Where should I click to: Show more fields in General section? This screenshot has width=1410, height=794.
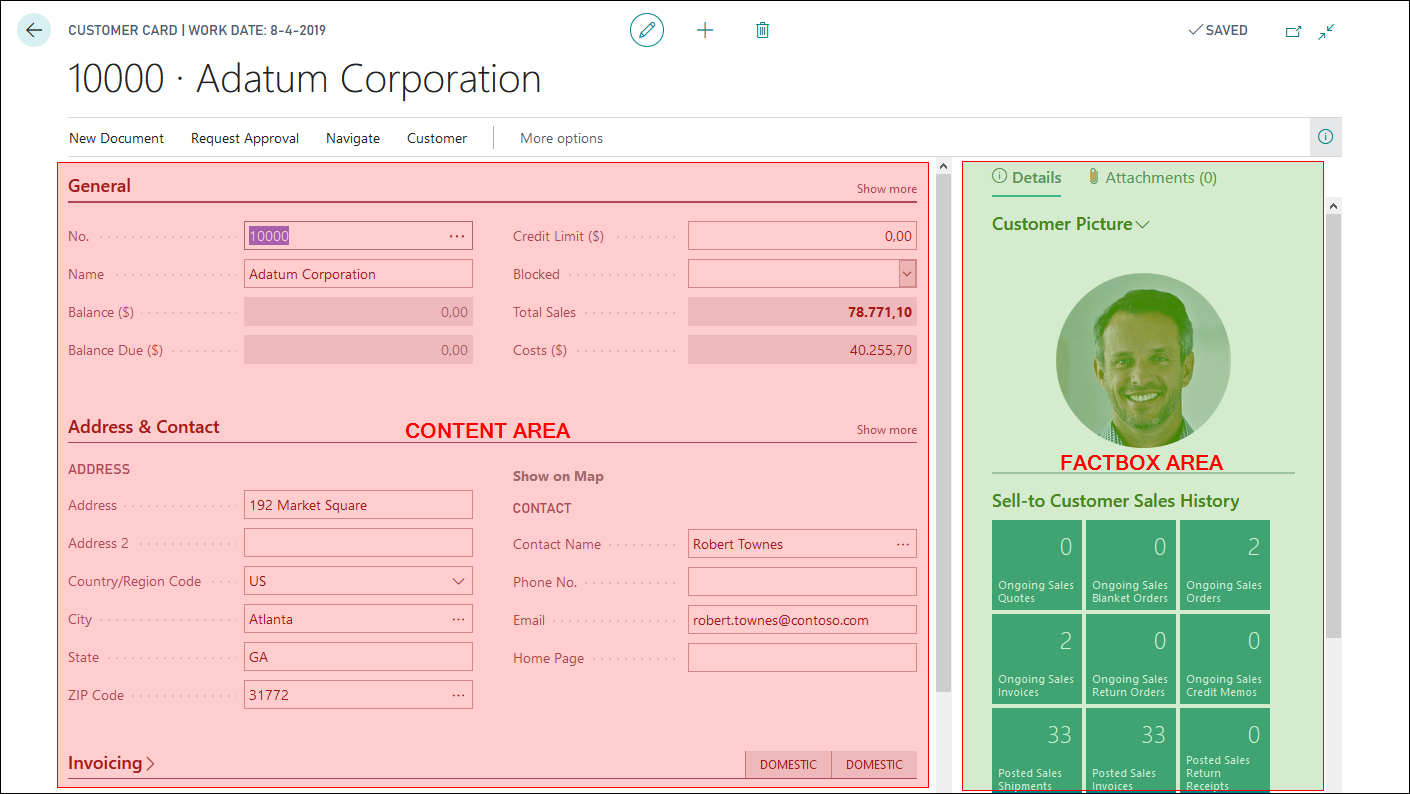tap(886, 189)
